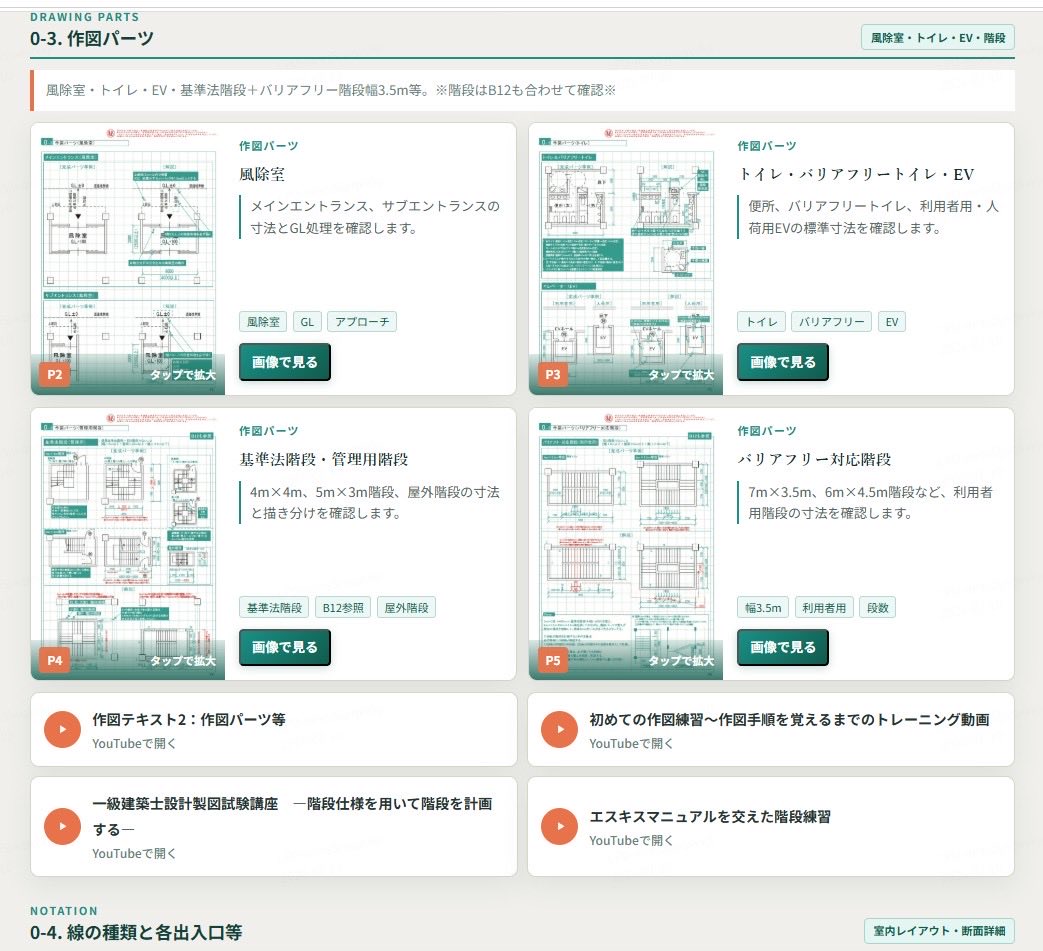Click the タップで拡大 label on P3
This screenshot has width=1043, height=951.
680,375
